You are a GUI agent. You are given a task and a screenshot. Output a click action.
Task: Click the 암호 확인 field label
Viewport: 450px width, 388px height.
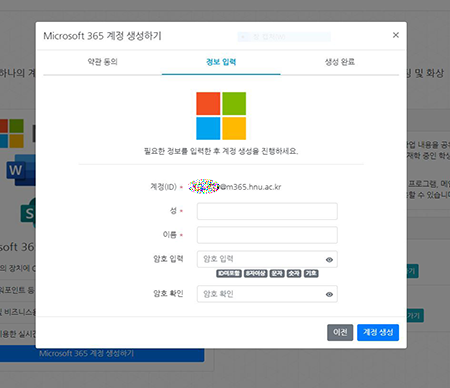[x=168, y=293]
